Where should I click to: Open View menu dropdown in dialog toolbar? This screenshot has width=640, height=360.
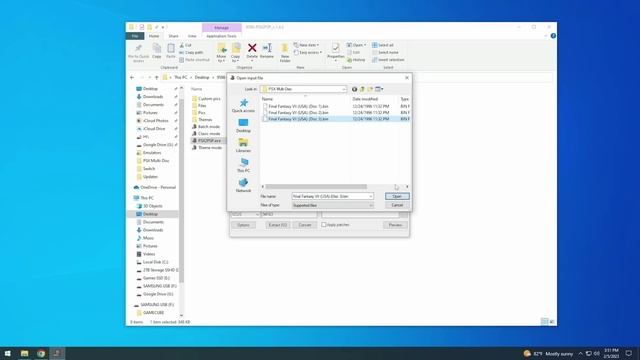379,89
